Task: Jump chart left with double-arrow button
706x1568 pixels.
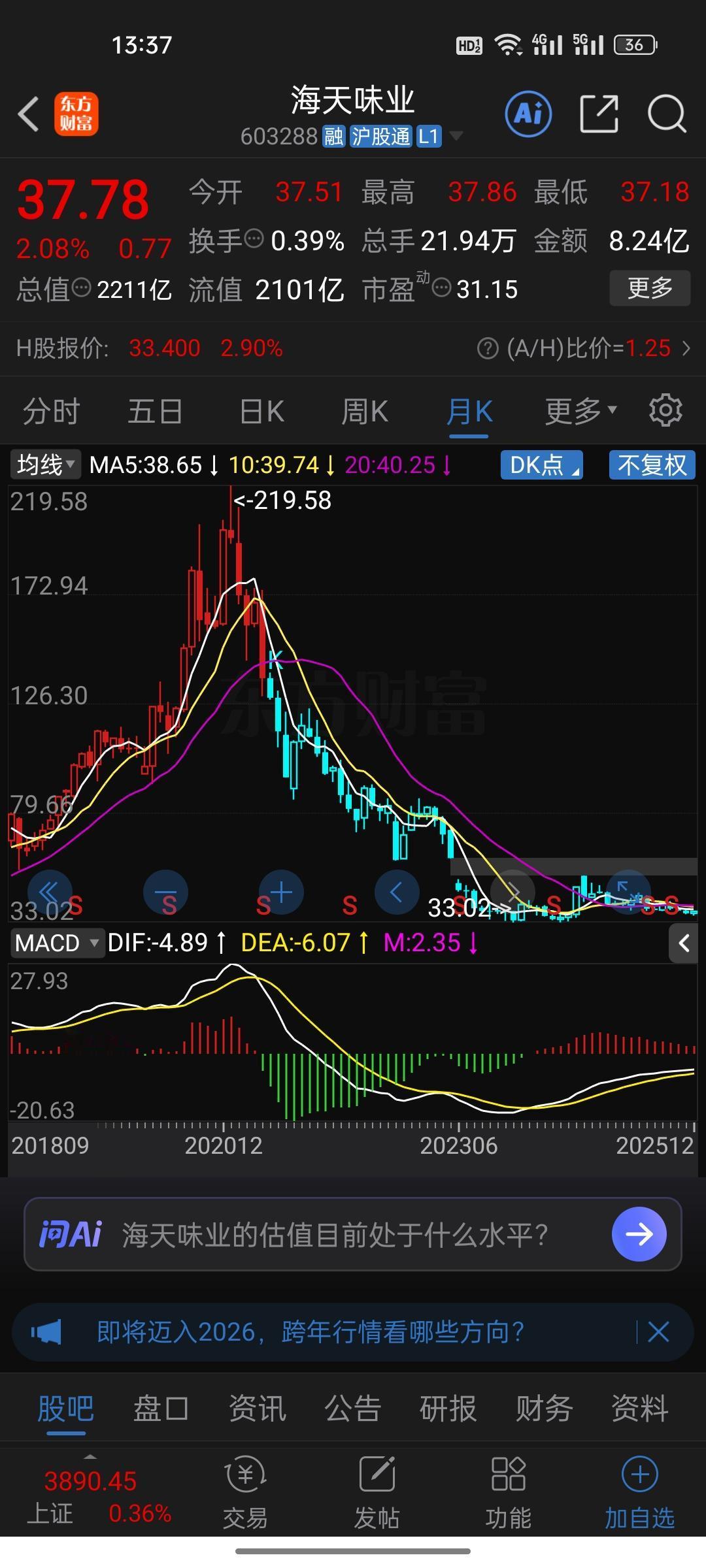Action: click(49, 892)
